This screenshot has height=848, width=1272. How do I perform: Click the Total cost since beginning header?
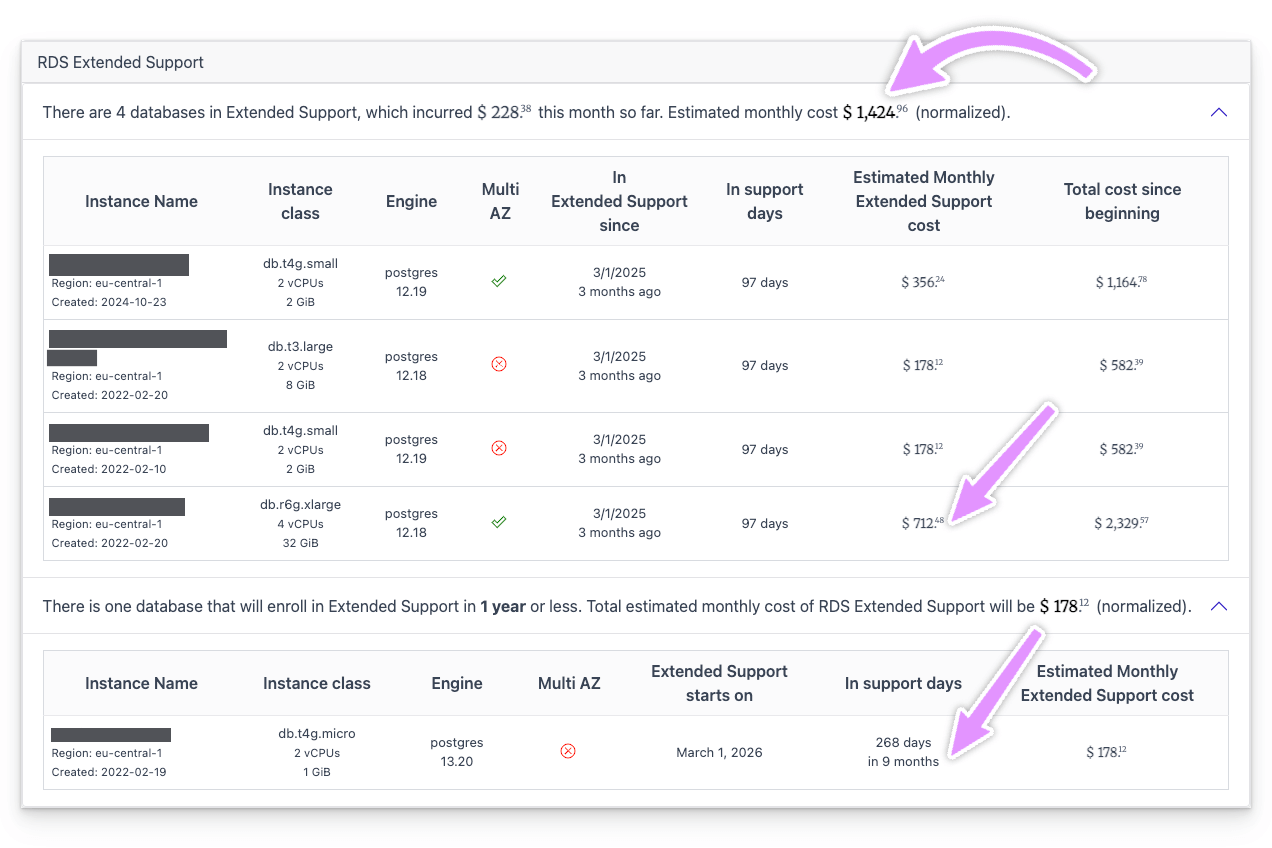pyautogui.click(x=1122, y=201)
